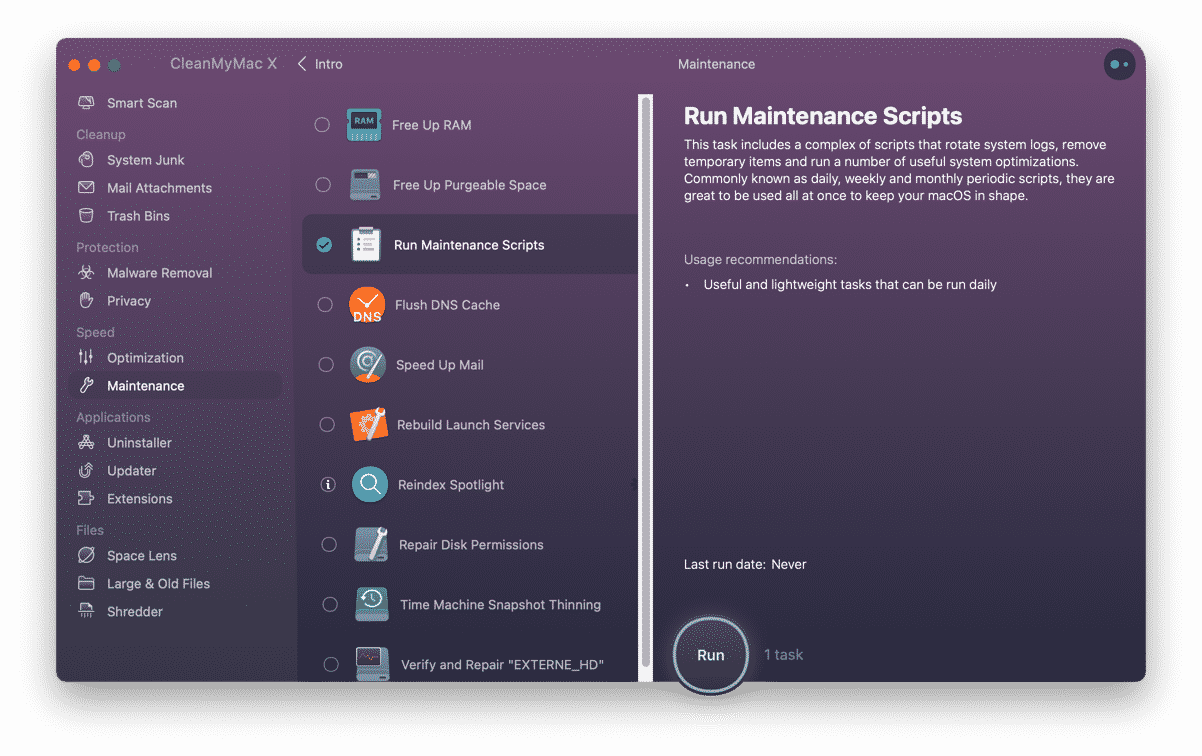The width and height of the screenshot is (1202, 756).
Task: Click the Free Up Purgeable Space drive icon
Action: [x=365, y=185]
